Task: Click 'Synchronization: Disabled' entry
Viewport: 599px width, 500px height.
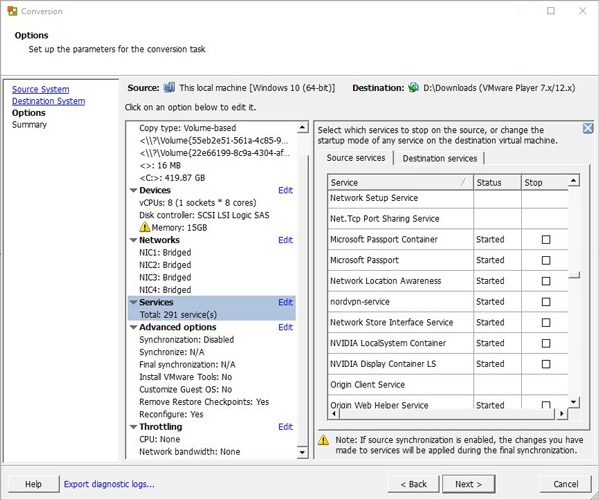Action: [x=186, y=340]
